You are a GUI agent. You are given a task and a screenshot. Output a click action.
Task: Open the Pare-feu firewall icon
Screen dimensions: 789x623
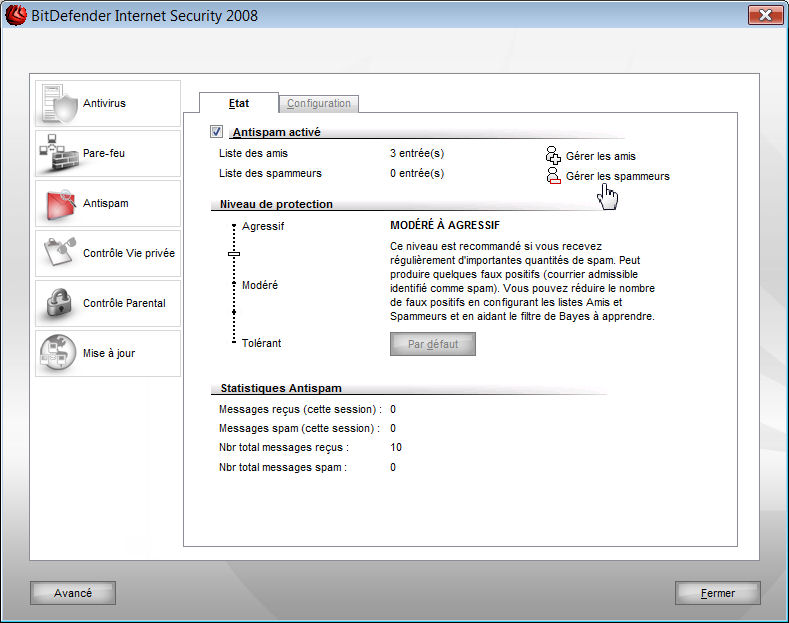(58, 154)
